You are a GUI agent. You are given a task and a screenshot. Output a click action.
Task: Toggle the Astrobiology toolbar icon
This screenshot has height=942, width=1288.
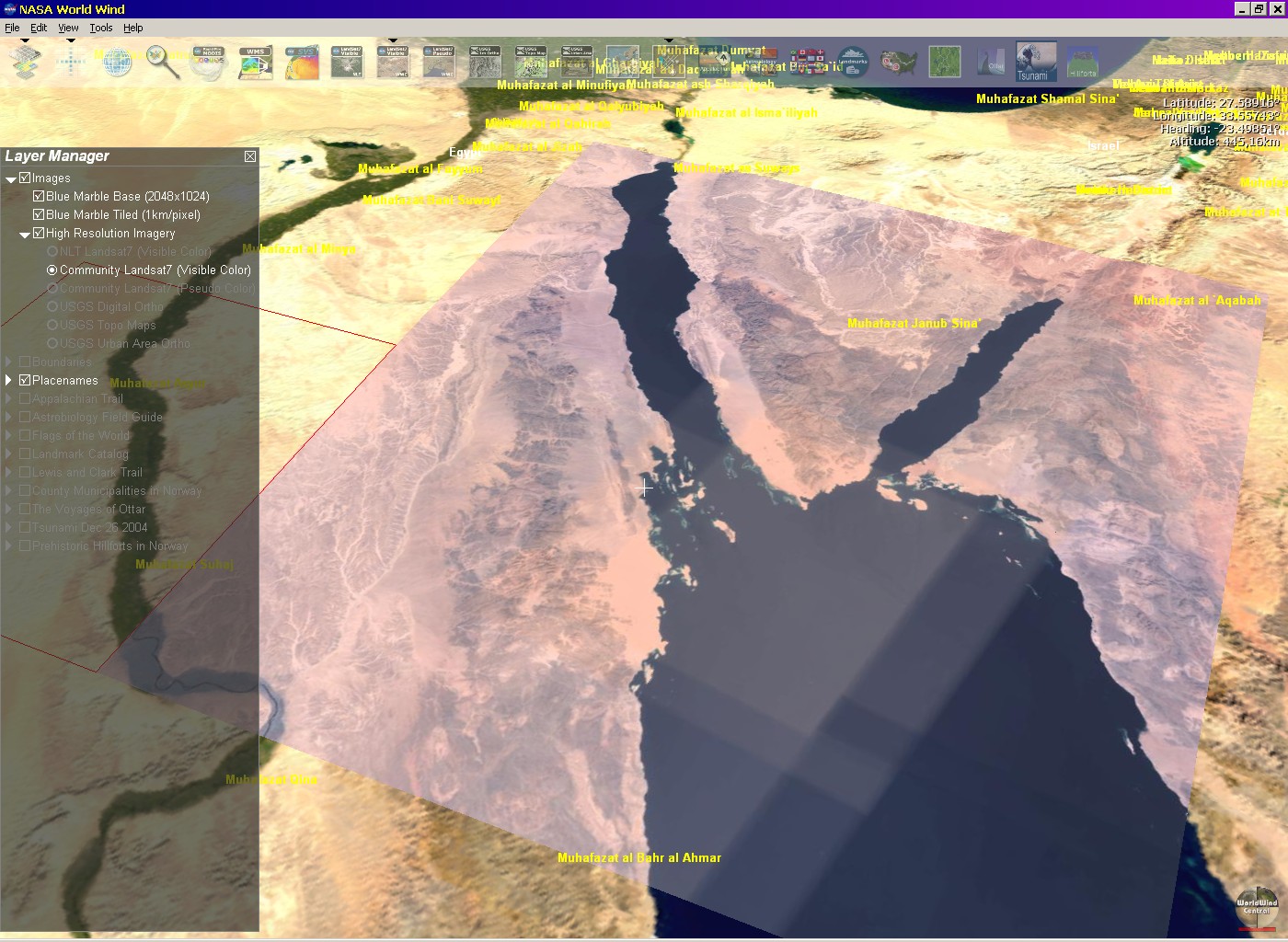pos(762,62)
